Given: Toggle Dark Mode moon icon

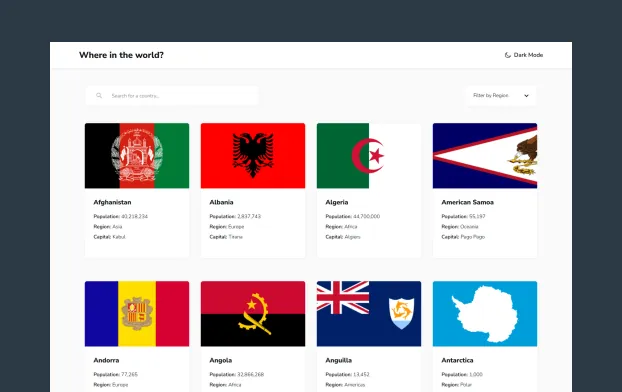Looking at the screenshot, I should coord(507,55).
